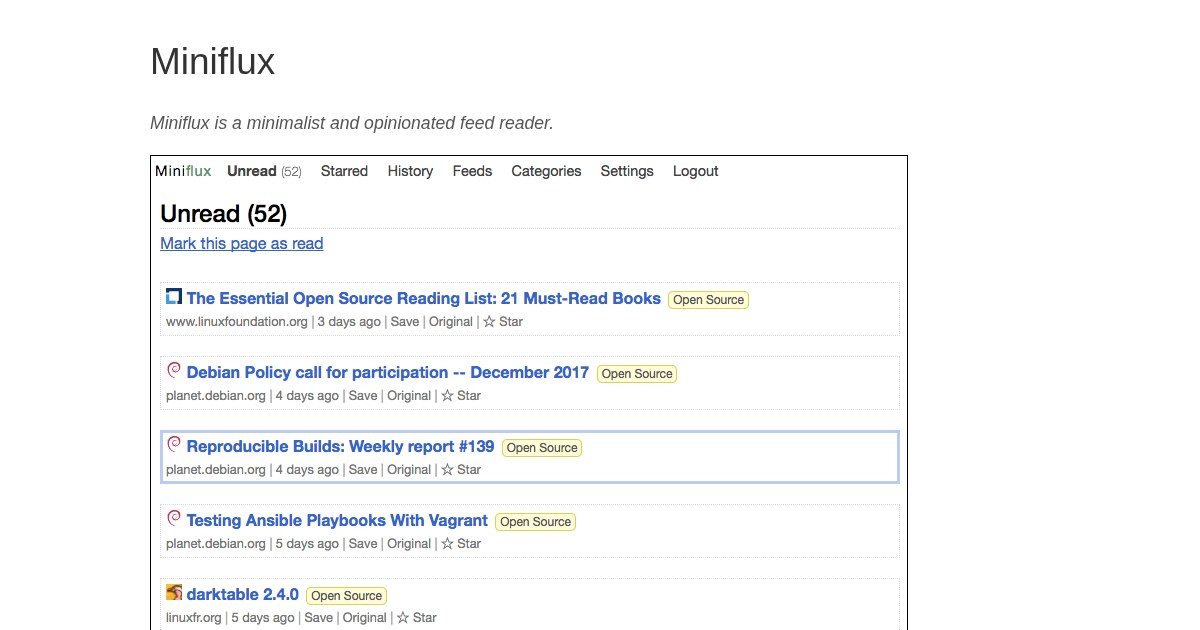The width and height of the screenshot is (1200, 630).
Task: Click '5 days ago' under Testing Ansible entry
Action: [307, 544]
